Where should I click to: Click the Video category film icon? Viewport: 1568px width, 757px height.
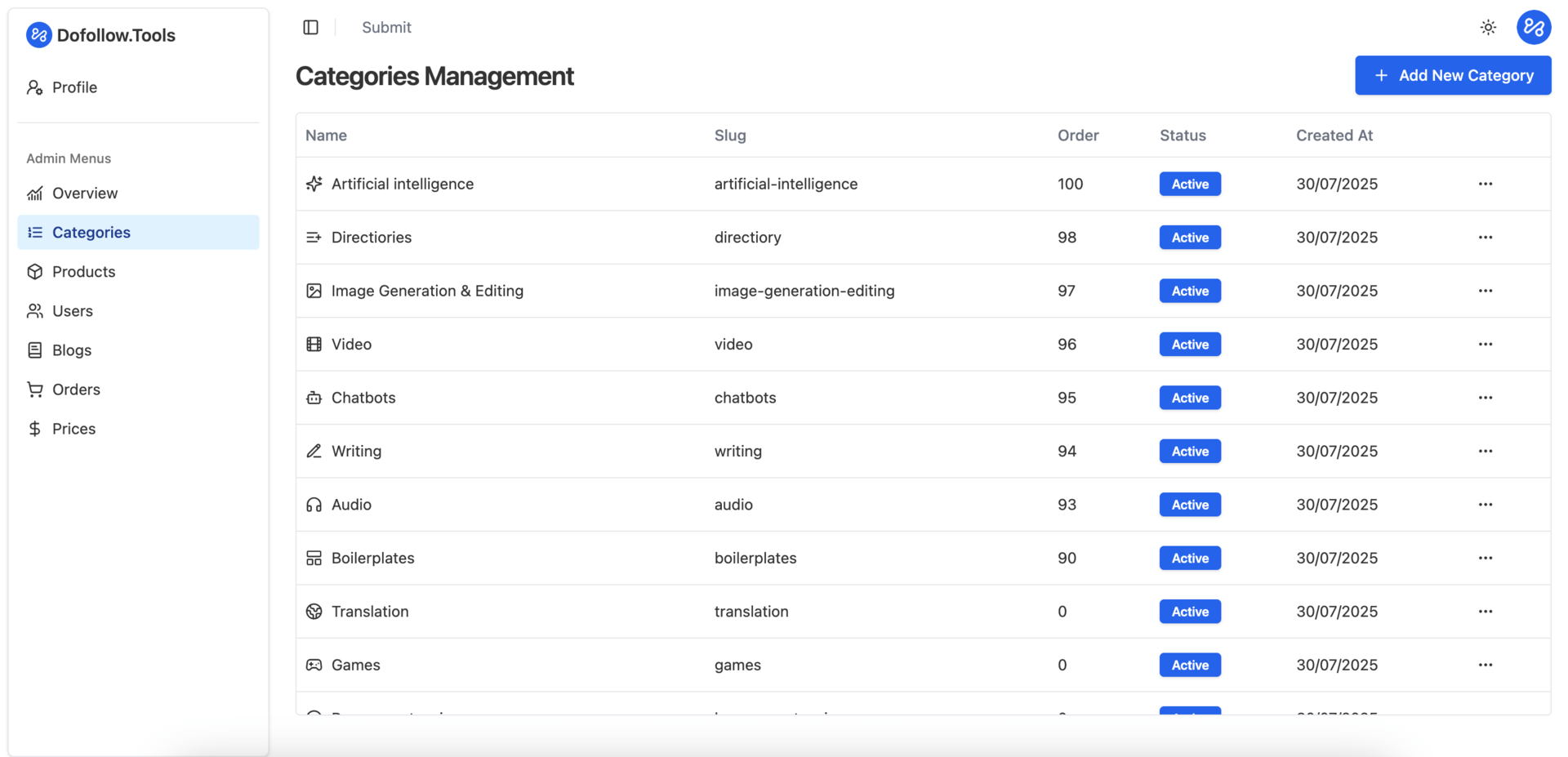314,344
